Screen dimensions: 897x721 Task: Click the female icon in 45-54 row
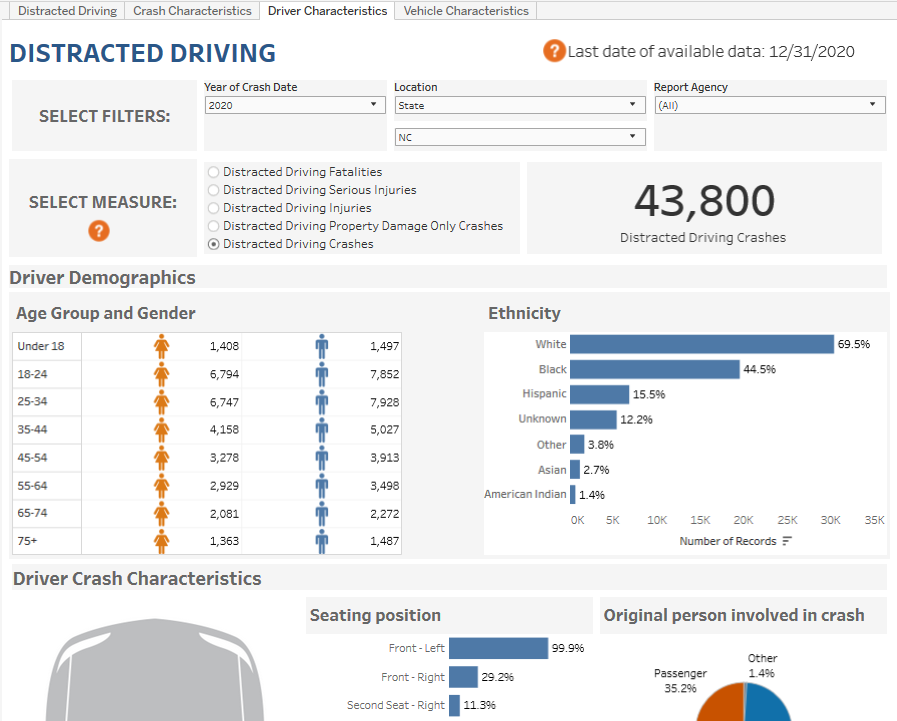point(161,458)
